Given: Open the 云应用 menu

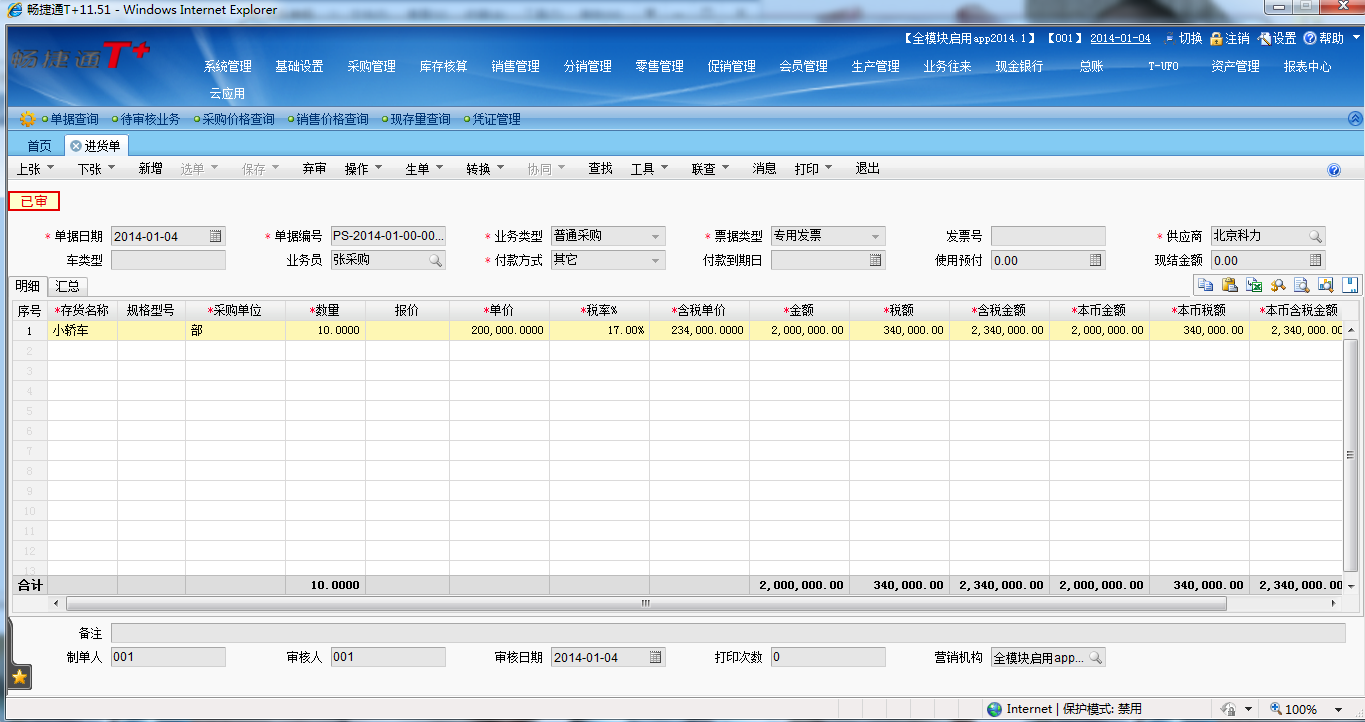Looking at the screenshot, I should coord(227,93).
